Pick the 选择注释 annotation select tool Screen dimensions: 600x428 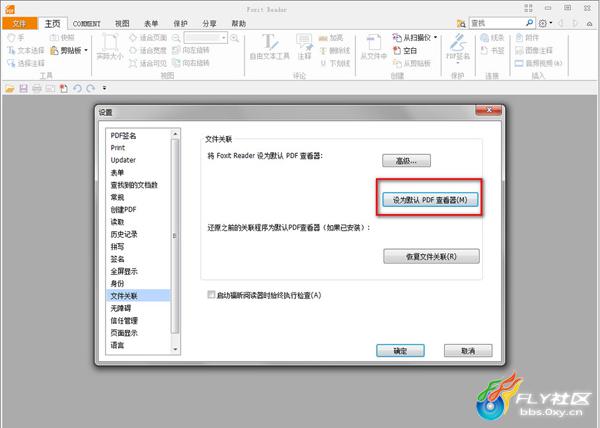[x=26, y=63]
